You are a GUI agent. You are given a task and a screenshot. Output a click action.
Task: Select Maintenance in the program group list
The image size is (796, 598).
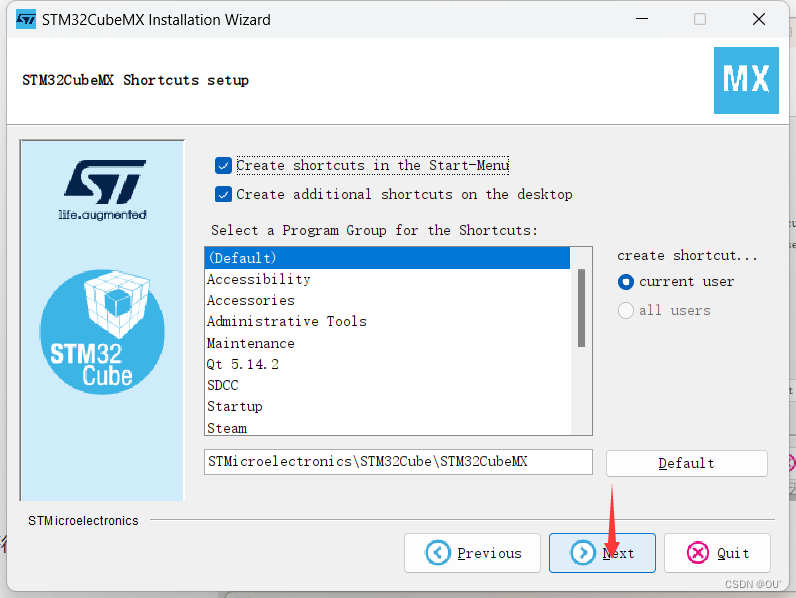click(x=387, y=343)
